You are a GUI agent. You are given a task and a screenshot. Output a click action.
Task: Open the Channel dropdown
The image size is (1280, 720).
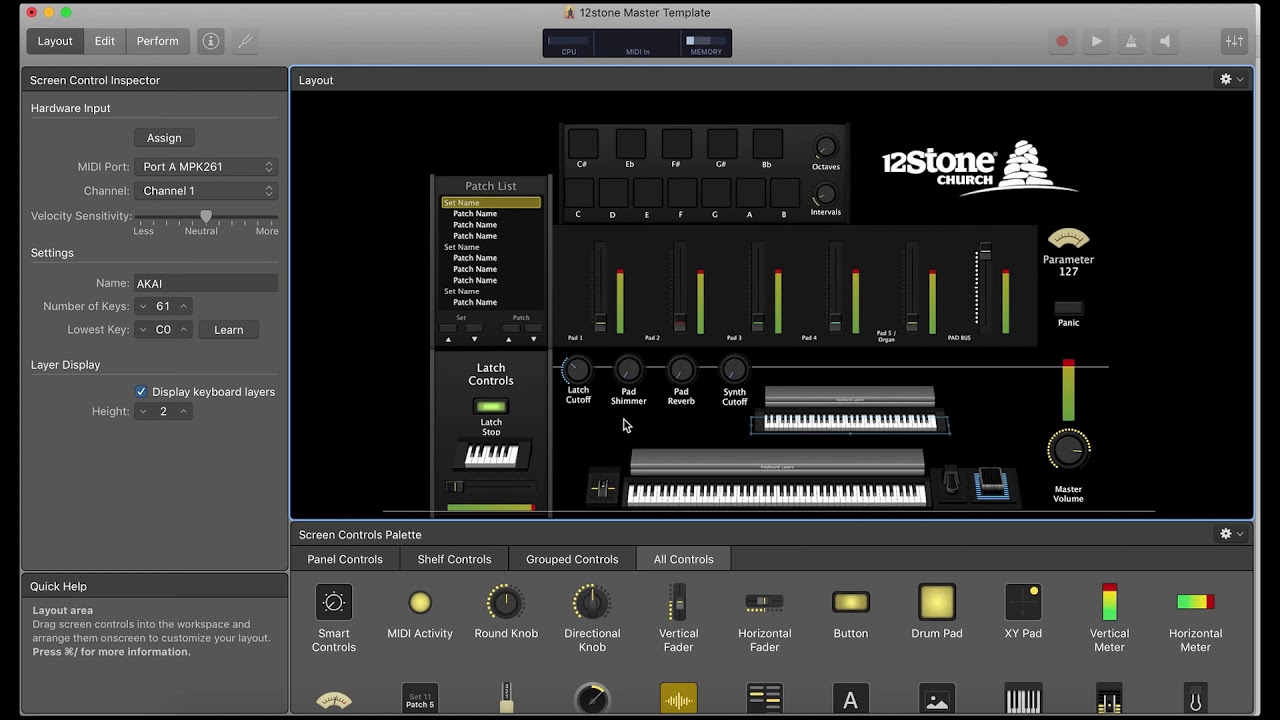pyautogui.click(x=208, y=191)
